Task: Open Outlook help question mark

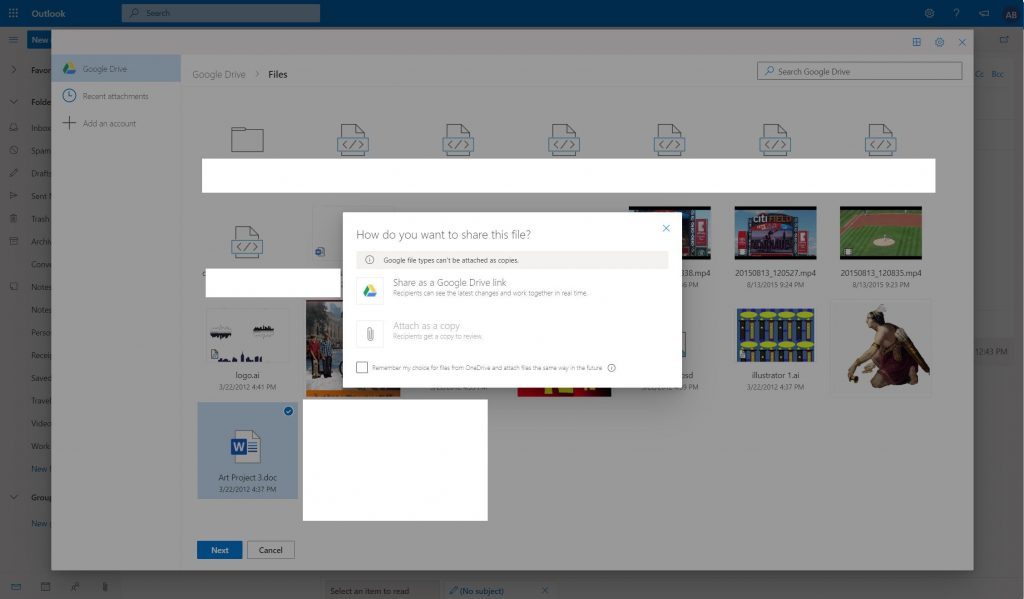Action: point(957,13)
